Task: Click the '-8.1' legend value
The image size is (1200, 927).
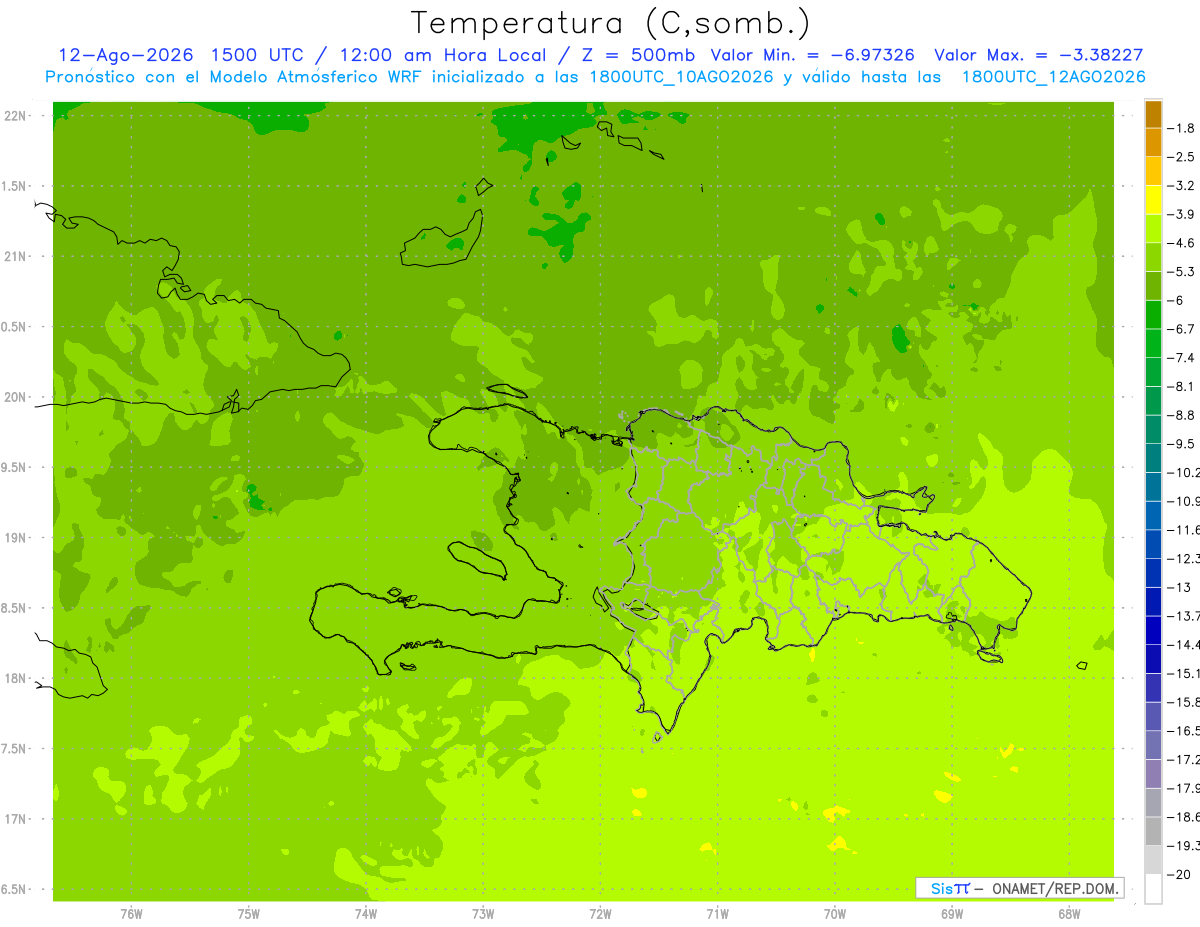Action: point(1183,386)
